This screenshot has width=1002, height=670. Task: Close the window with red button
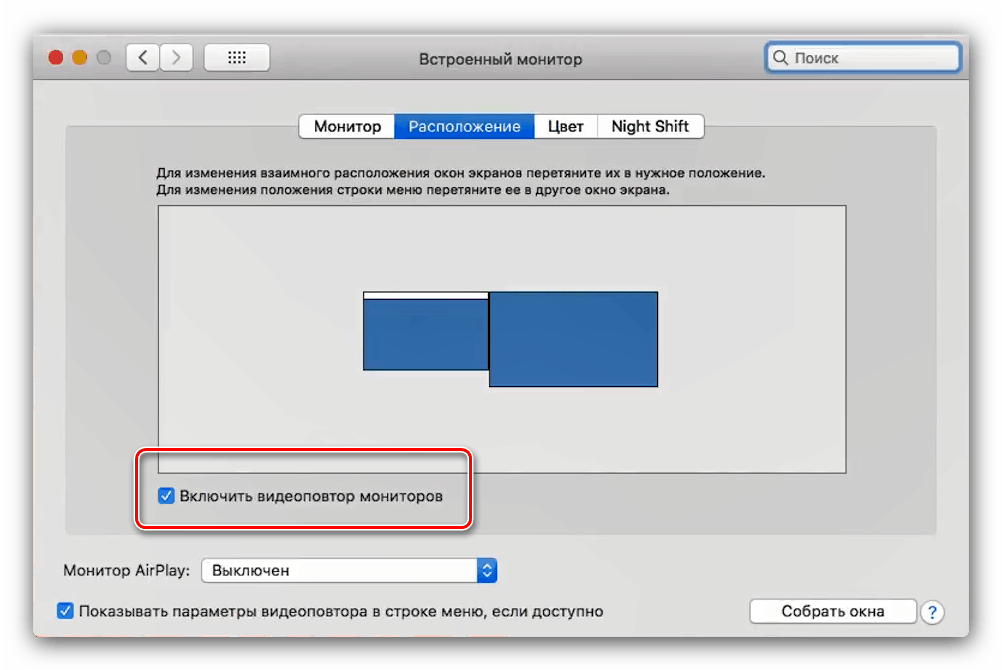(x=56, y=58)
